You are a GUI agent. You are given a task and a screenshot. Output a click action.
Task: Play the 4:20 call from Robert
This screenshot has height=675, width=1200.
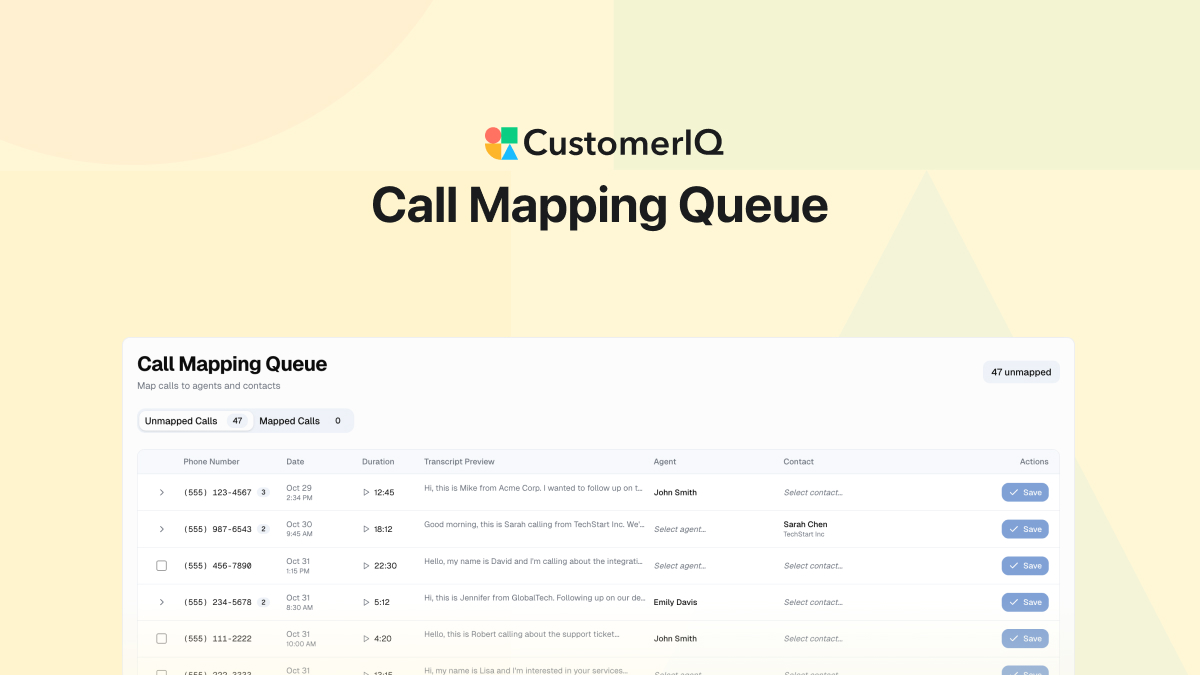coord(366,638)
